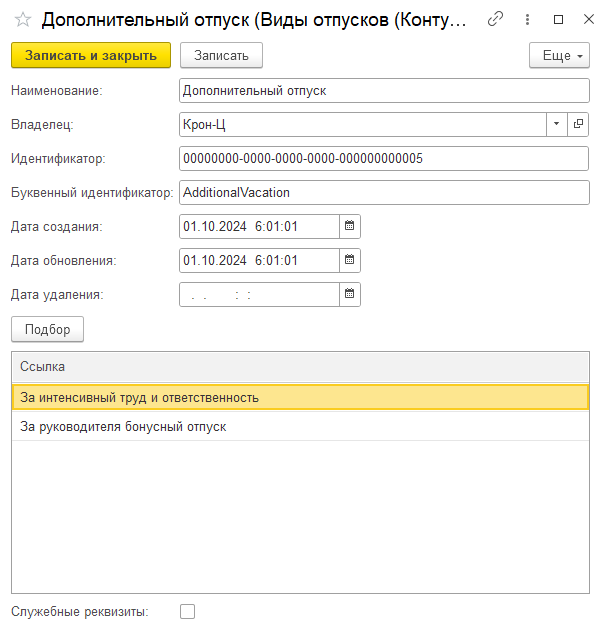Click the Подбор button

[x=47, y=329]
